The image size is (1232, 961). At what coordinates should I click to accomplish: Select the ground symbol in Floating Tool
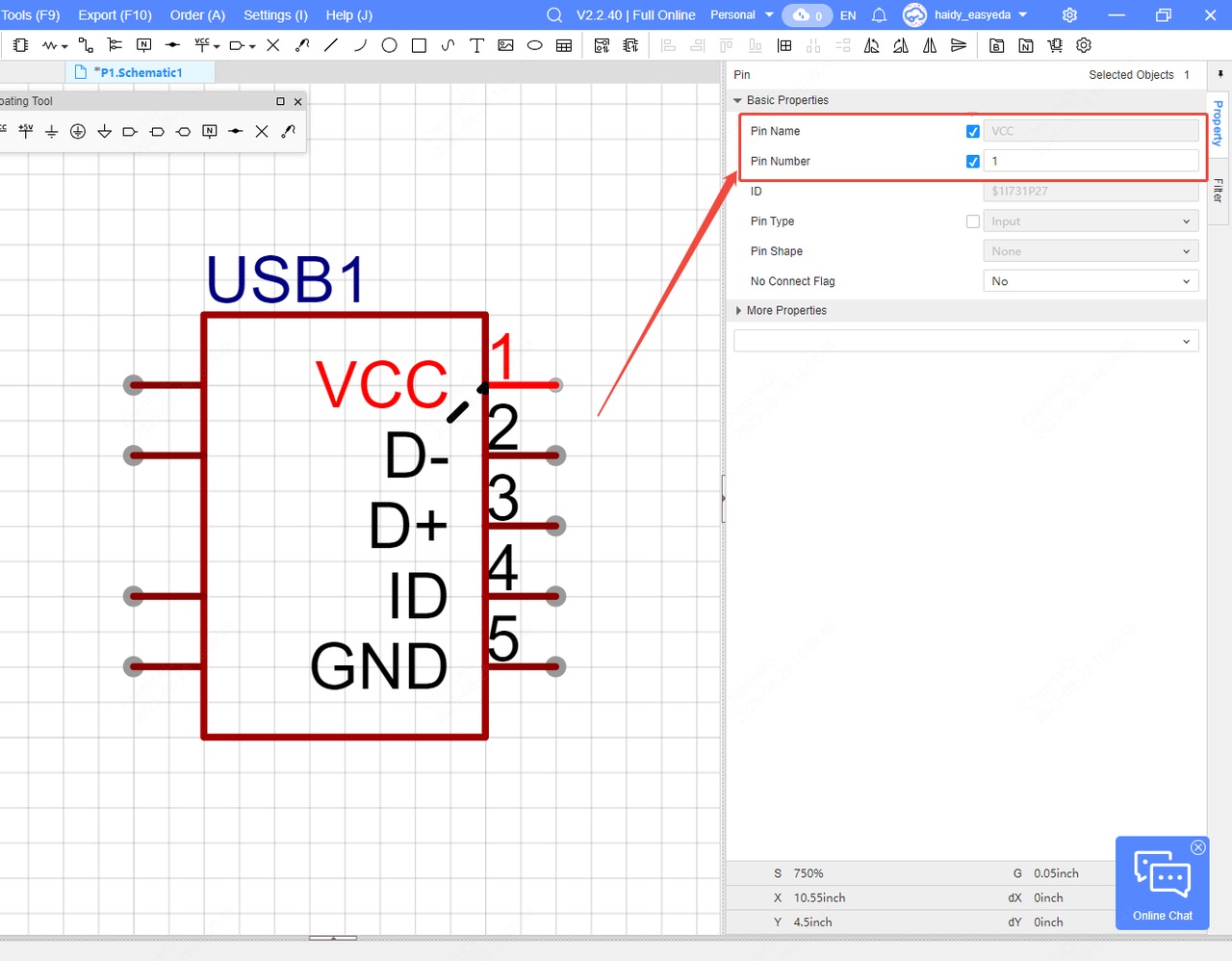(52, 131)
